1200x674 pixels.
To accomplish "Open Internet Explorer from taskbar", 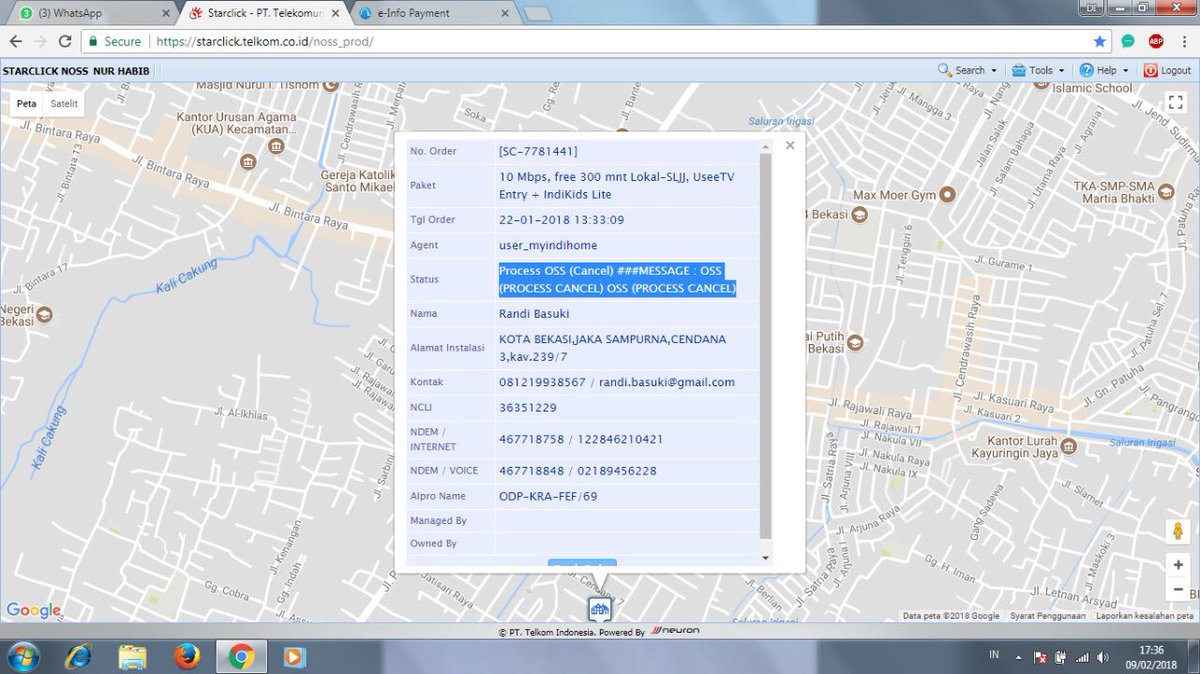I will coord(78,656).
